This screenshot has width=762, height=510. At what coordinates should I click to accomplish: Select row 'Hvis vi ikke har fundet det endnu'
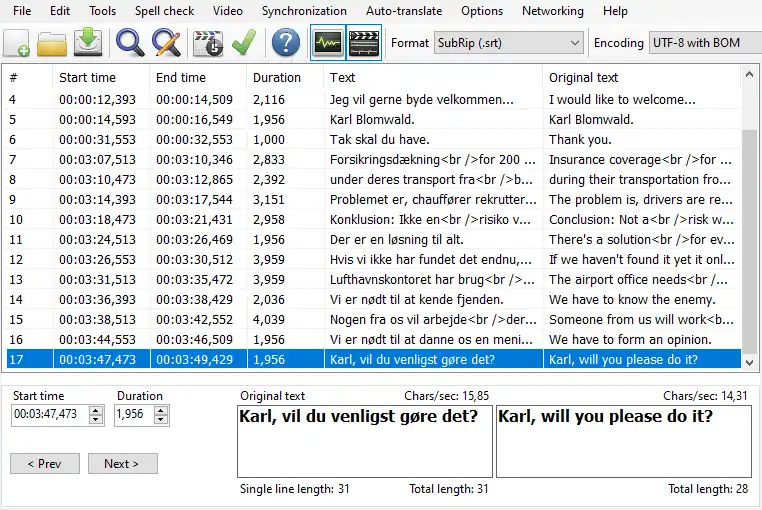(374, 259)
